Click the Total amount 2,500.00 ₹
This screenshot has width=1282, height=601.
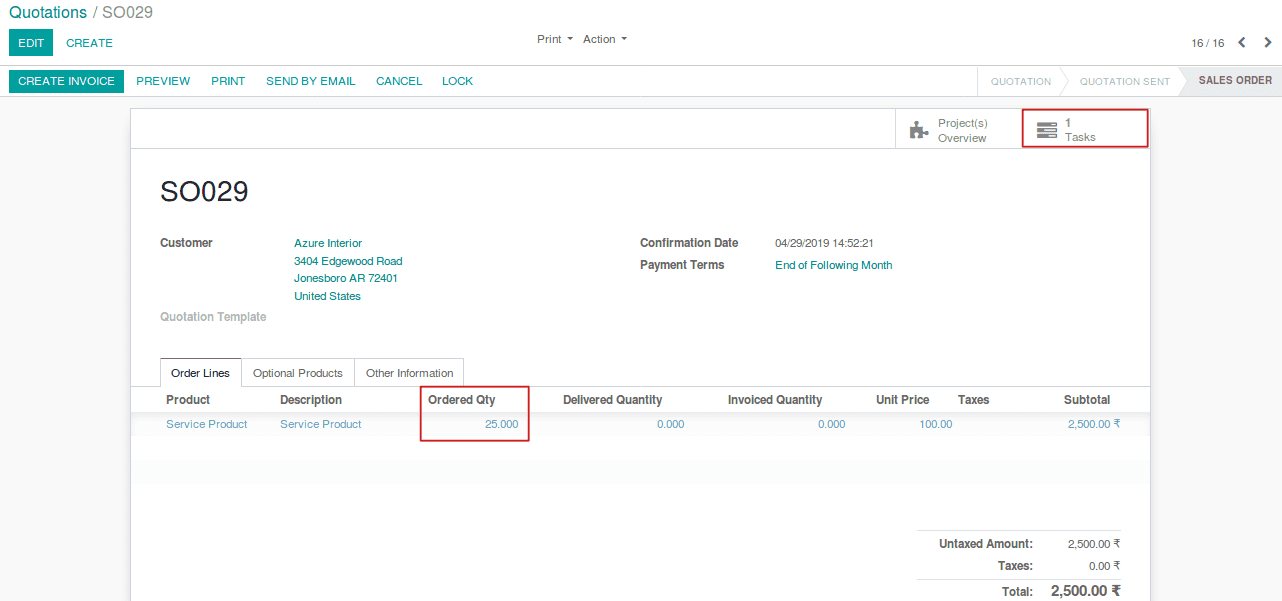pos(1085,591)
